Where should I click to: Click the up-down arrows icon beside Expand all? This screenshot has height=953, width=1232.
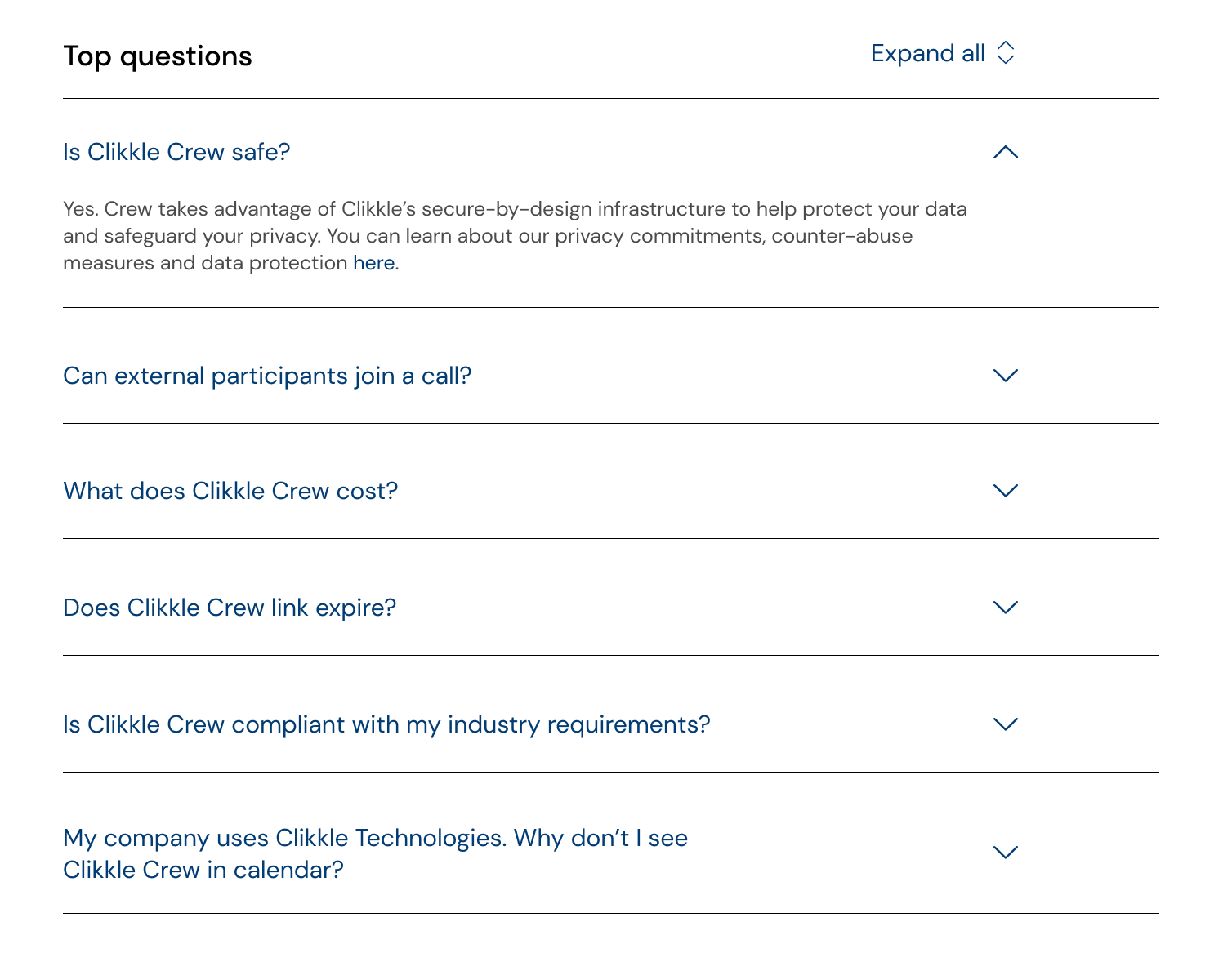tap(1006, 53)
